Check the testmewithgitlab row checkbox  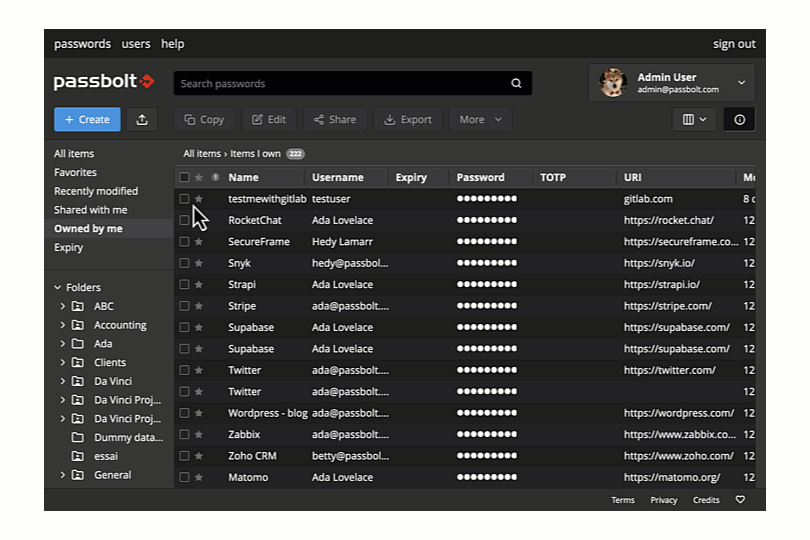[x=184, y=199]
